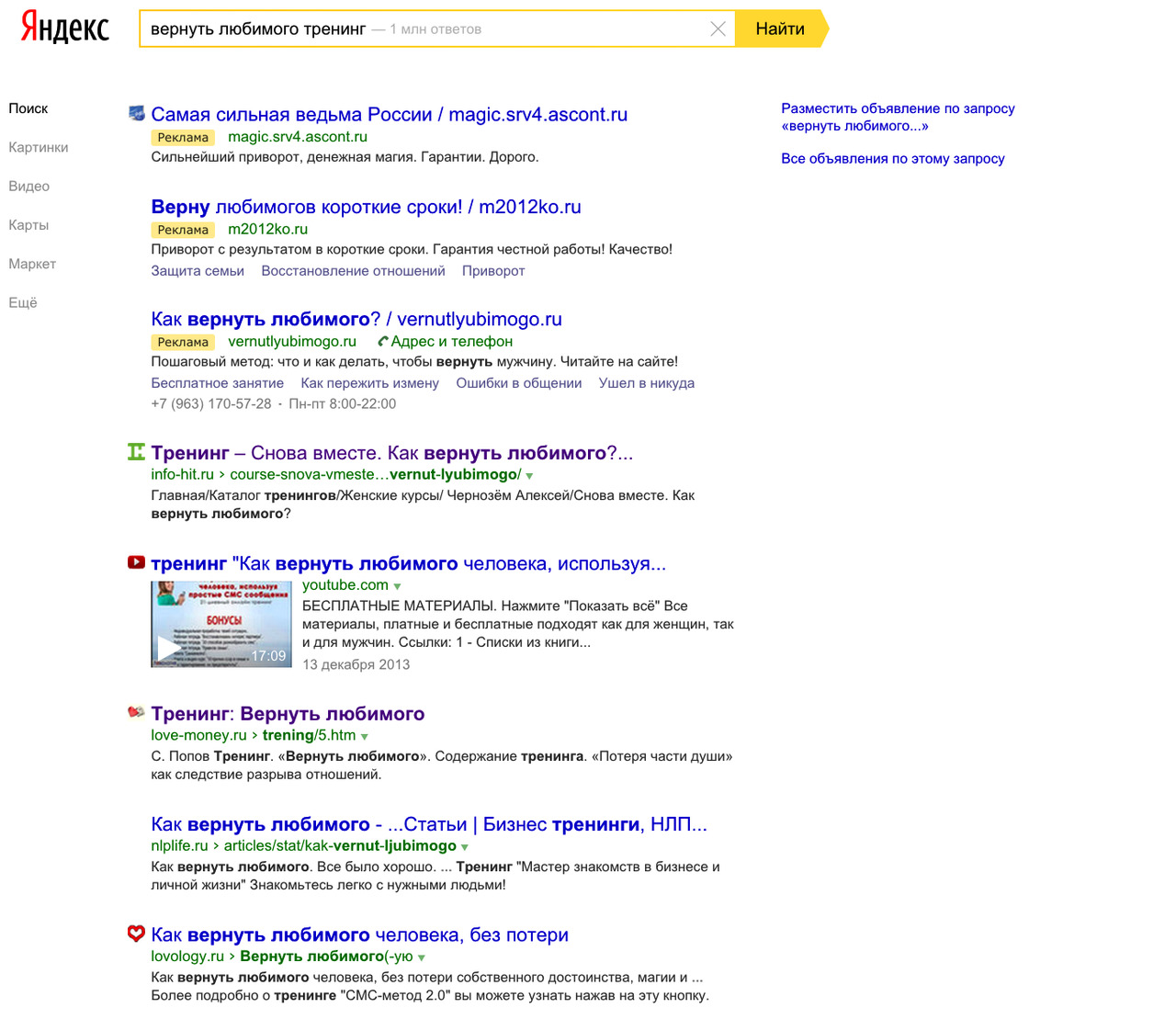Open the Карты search tab
The height and width of the screenshot is (1019, 1176).
28,225
